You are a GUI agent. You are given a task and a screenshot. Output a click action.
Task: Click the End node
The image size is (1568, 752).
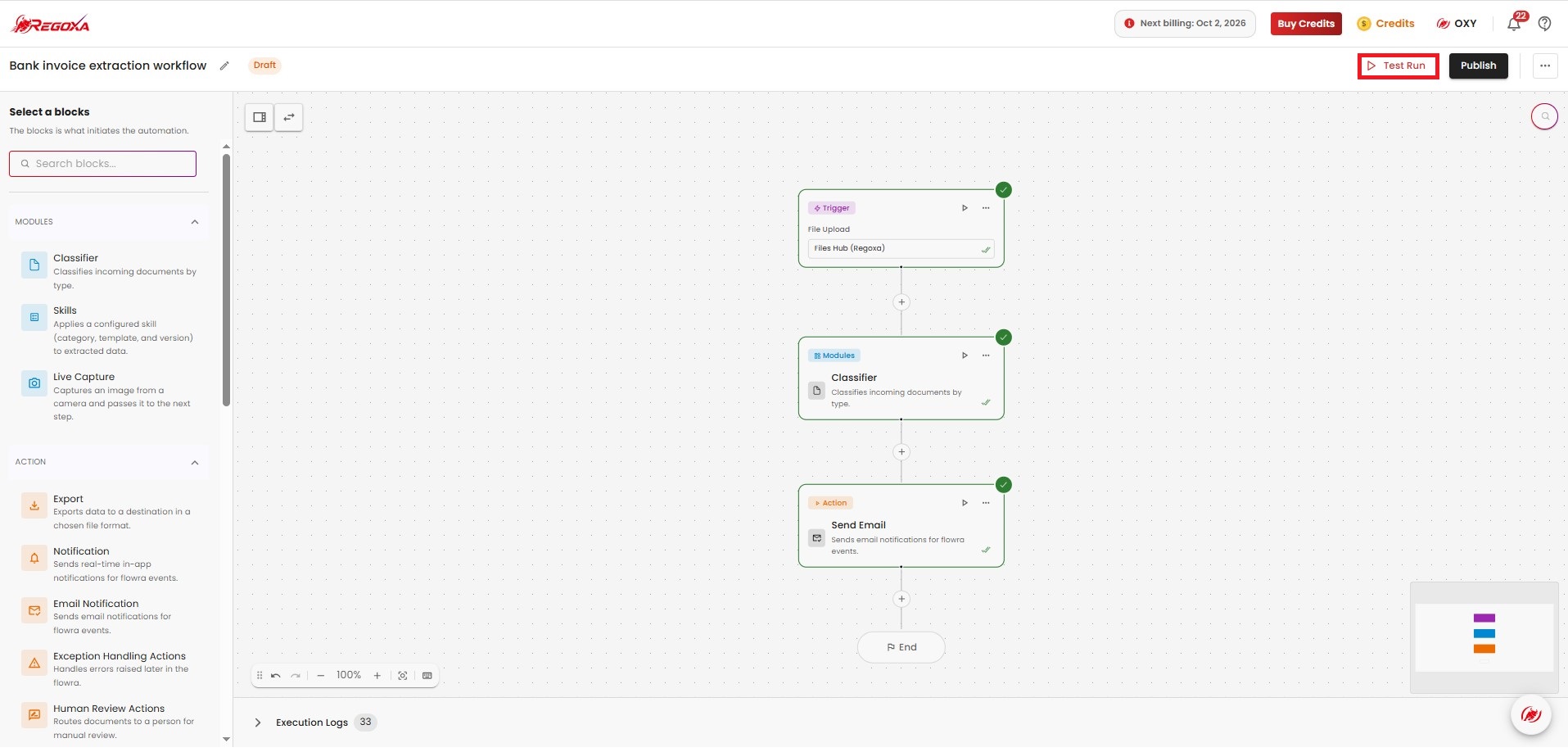(901, 647)
